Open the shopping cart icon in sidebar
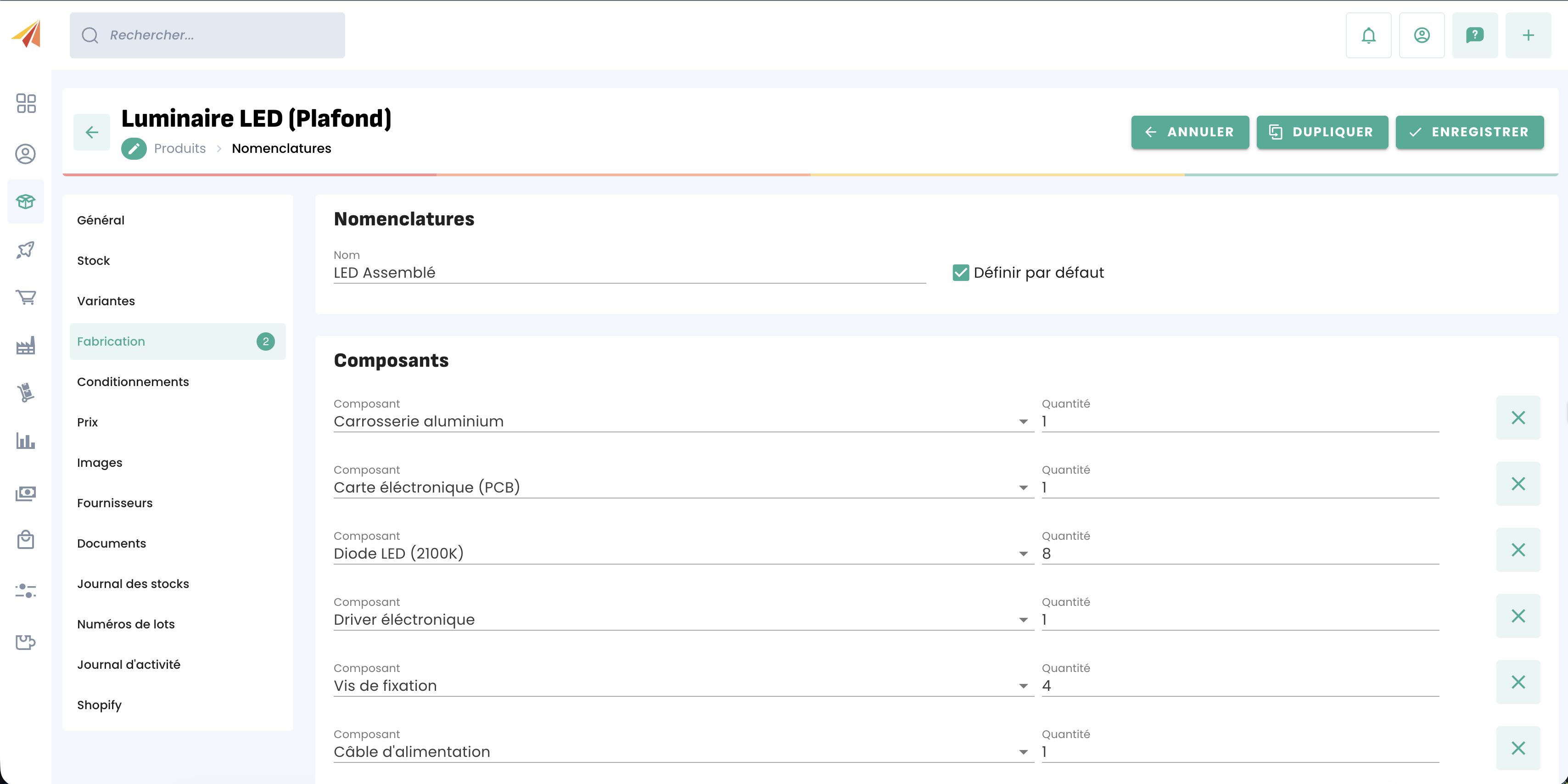This screenshot has width=1568, height=784. (26, 297)
